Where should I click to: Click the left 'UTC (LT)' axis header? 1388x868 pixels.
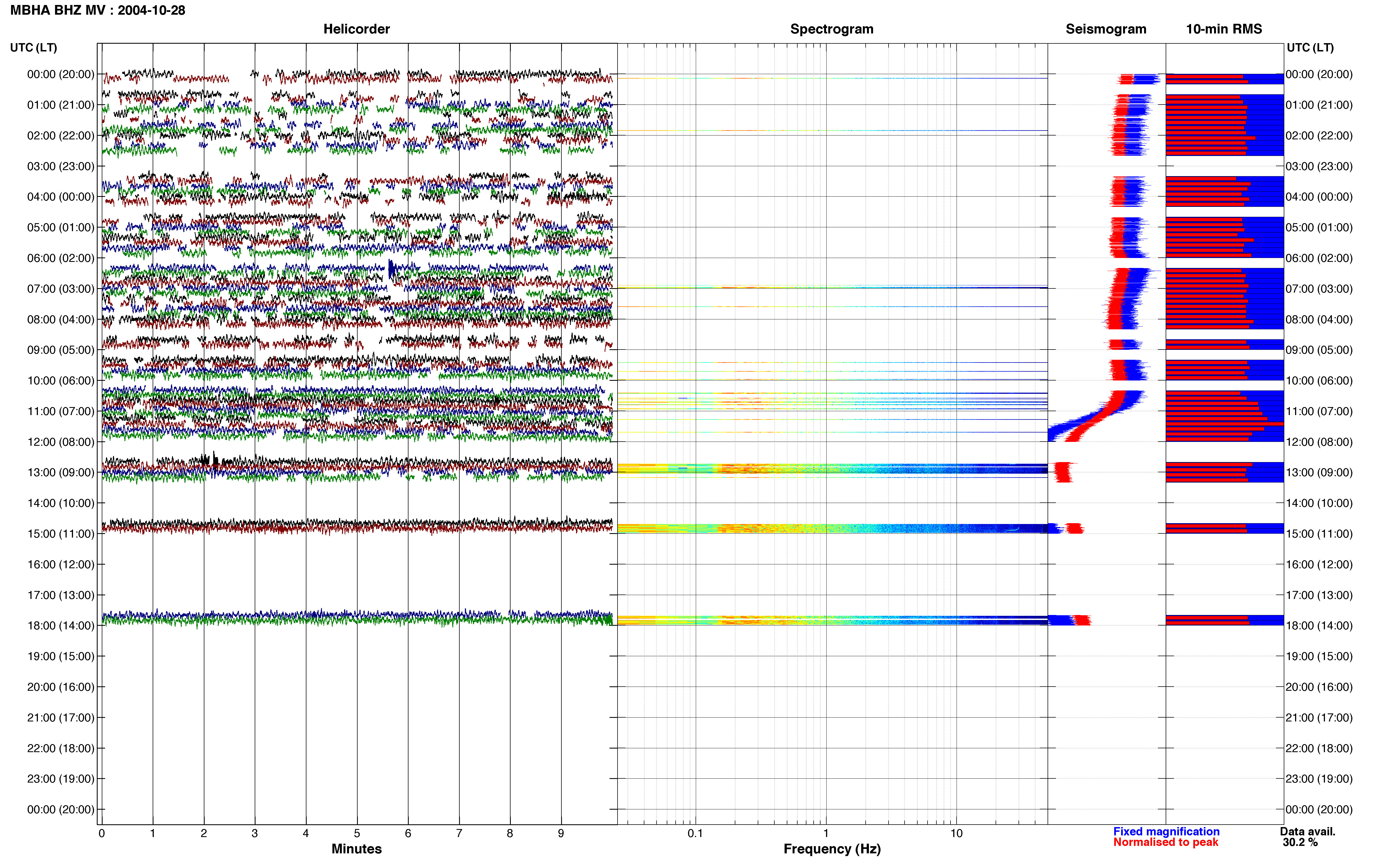(34, 48)
